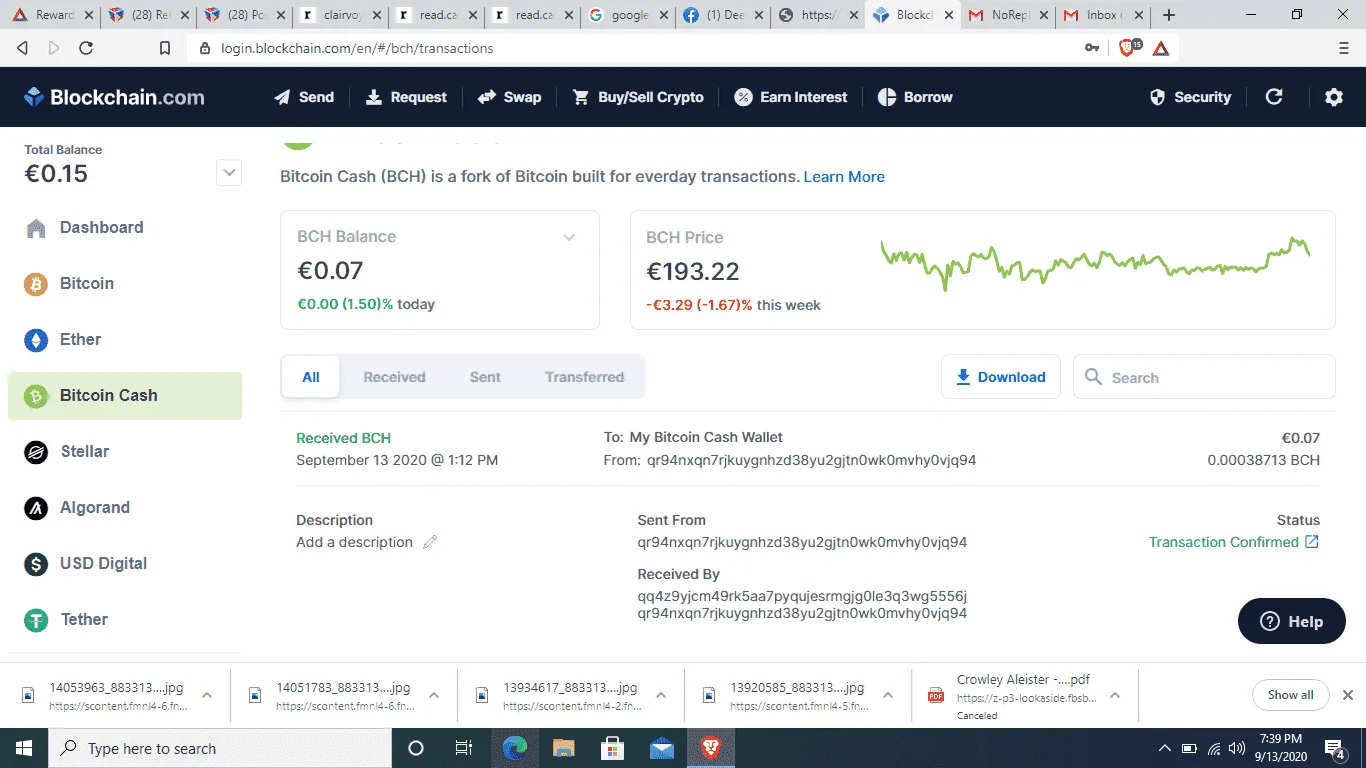This screenshot has height=768, width=1366.
Task: Select Bitcoin in sidebar
Action: (124, 283)
